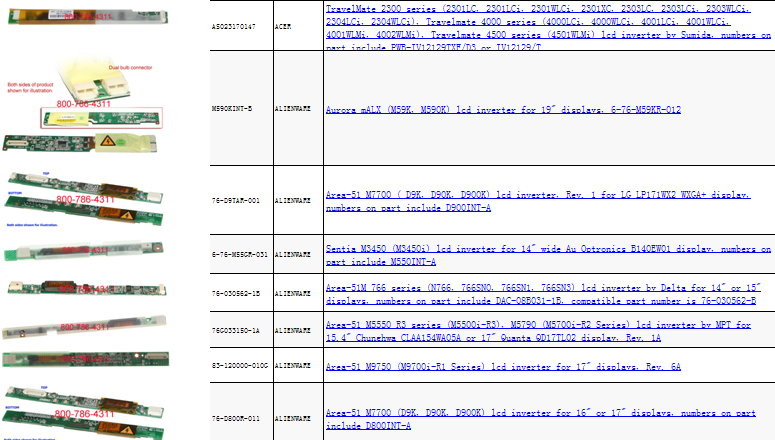Select part number 6-76-M55GN-031
The height and width of the screenshot is (440, 775).
coord(240,254)
